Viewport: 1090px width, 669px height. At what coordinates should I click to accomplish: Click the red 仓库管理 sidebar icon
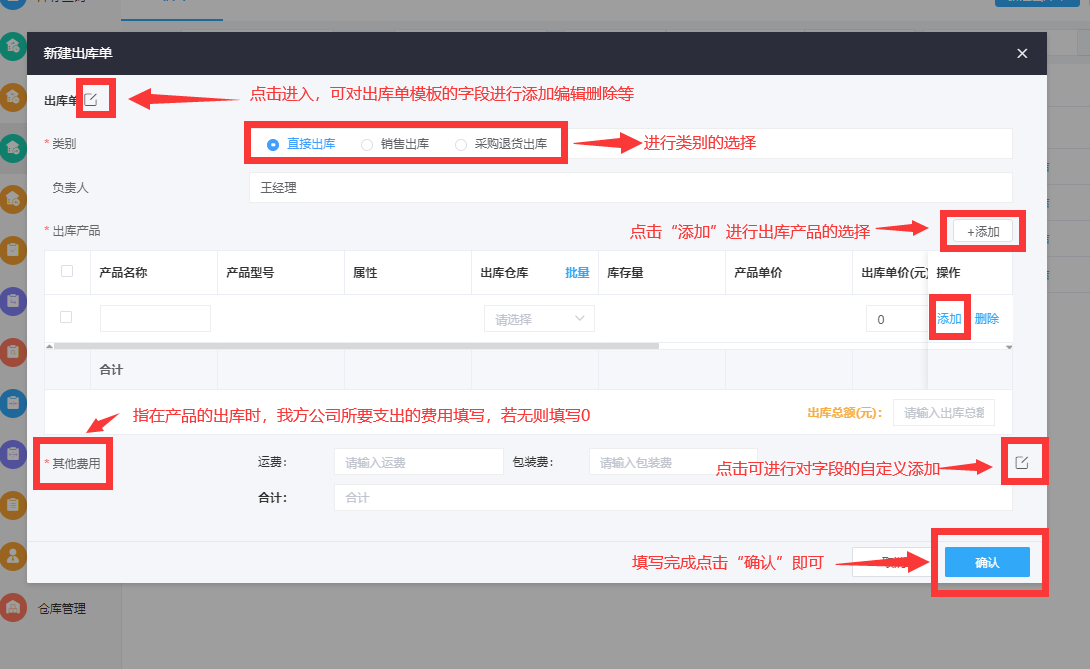pyautogui.click(x=13, y=608)
